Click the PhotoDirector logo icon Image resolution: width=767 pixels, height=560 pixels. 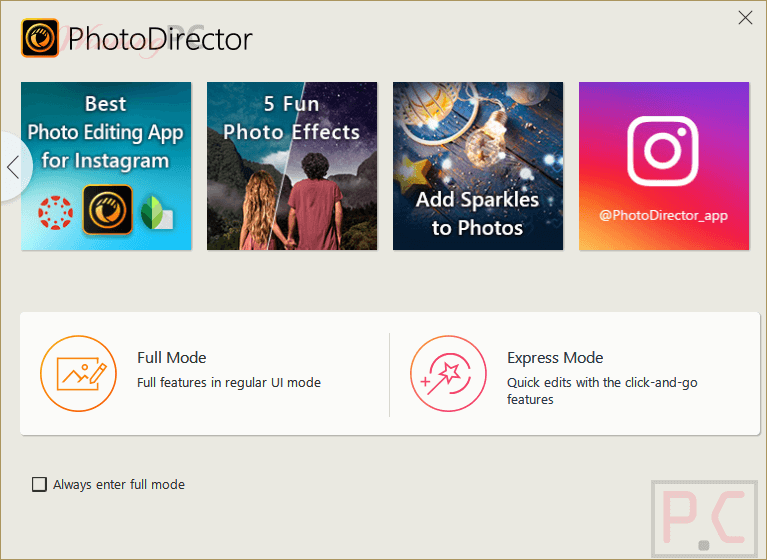[40, 38]
